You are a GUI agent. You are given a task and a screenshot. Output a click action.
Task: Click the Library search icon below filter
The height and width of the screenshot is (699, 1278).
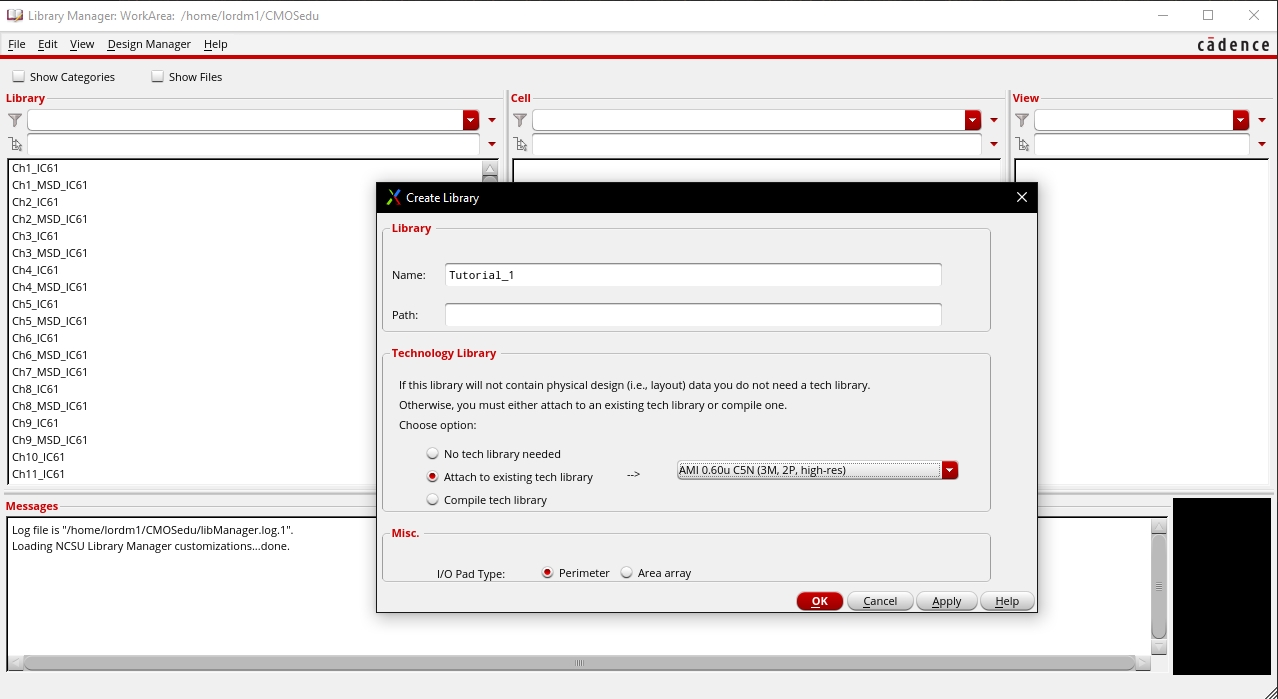(15, 144)
